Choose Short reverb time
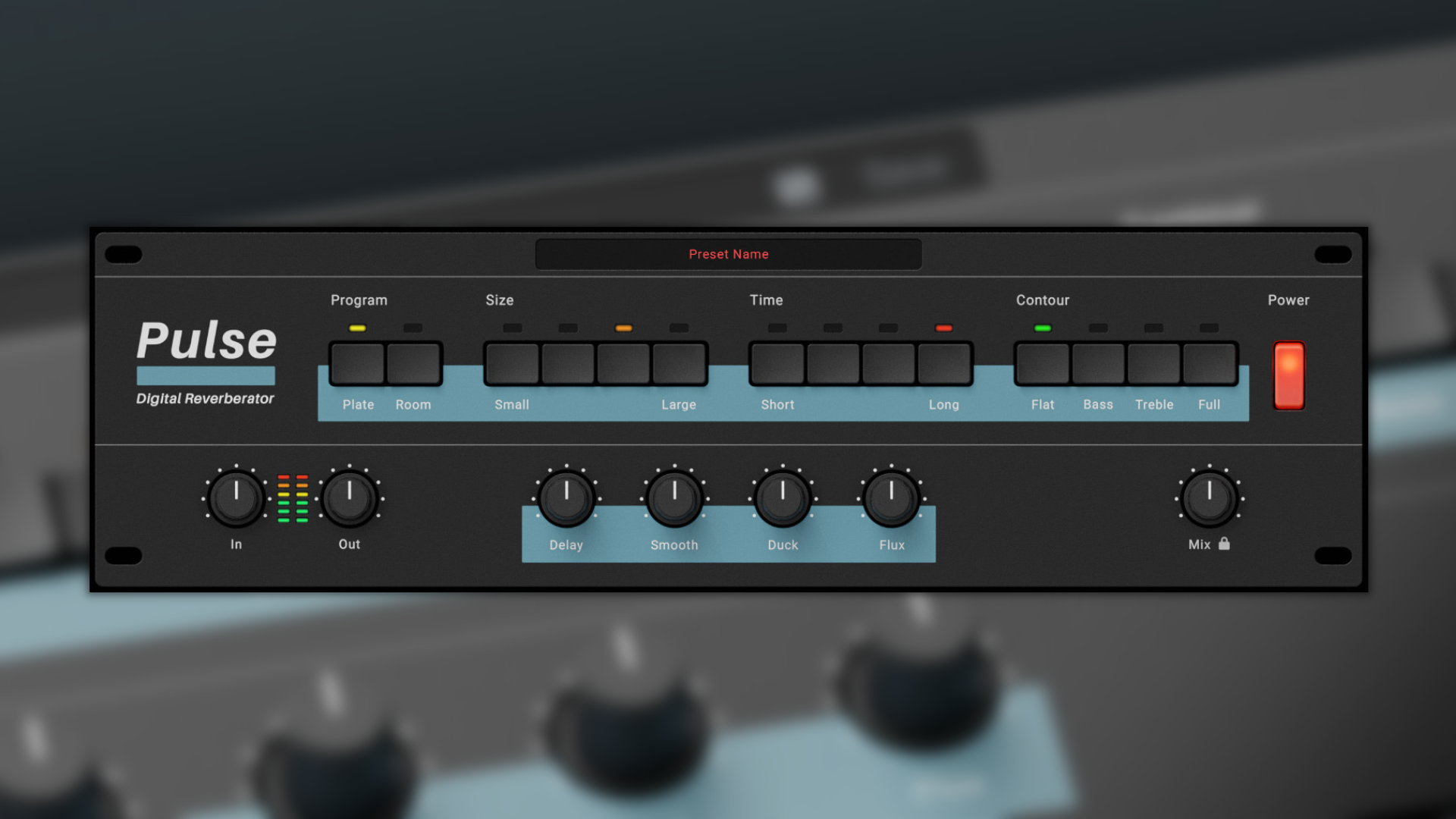Image resolution: width=1456 pixels, height=819 pixels. tap(777, 364)
